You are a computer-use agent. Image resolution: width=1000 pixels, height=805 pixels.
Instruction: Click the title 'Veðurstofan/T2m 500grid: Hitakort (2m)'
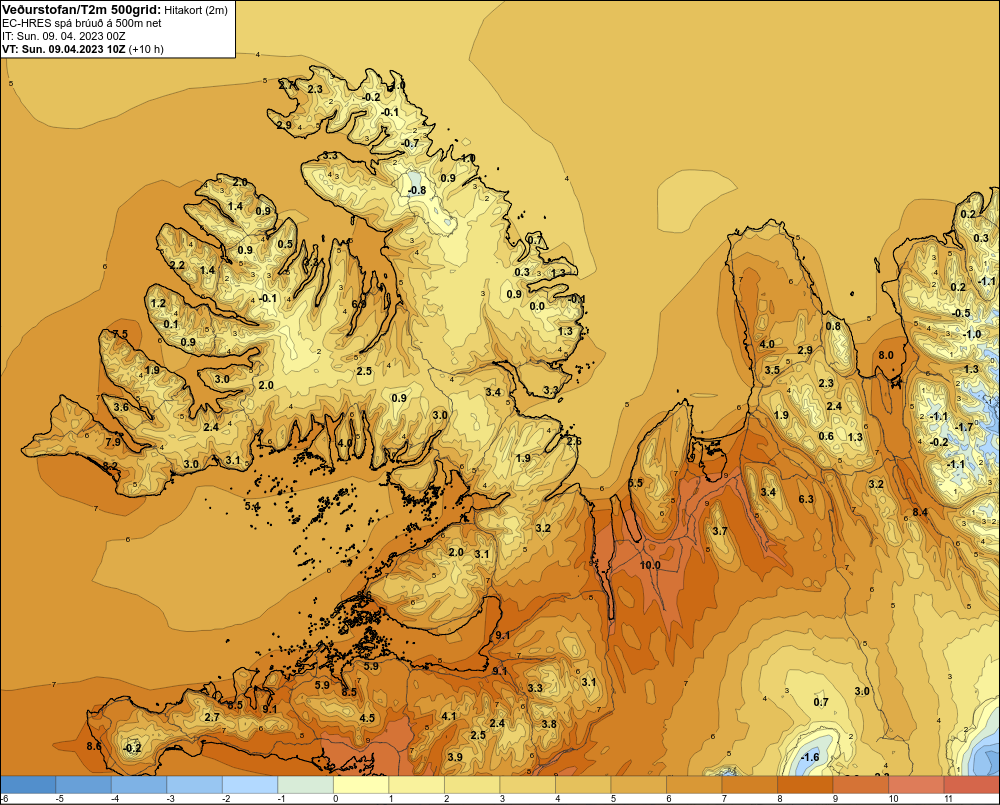point(115,10)
